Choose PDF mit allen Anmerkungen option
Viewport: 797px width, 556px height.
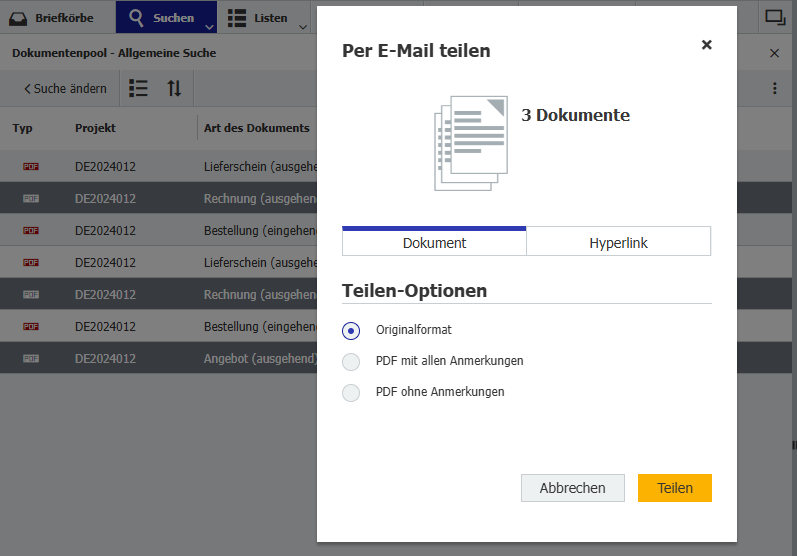pyautogui.click(x=351, y=361)
